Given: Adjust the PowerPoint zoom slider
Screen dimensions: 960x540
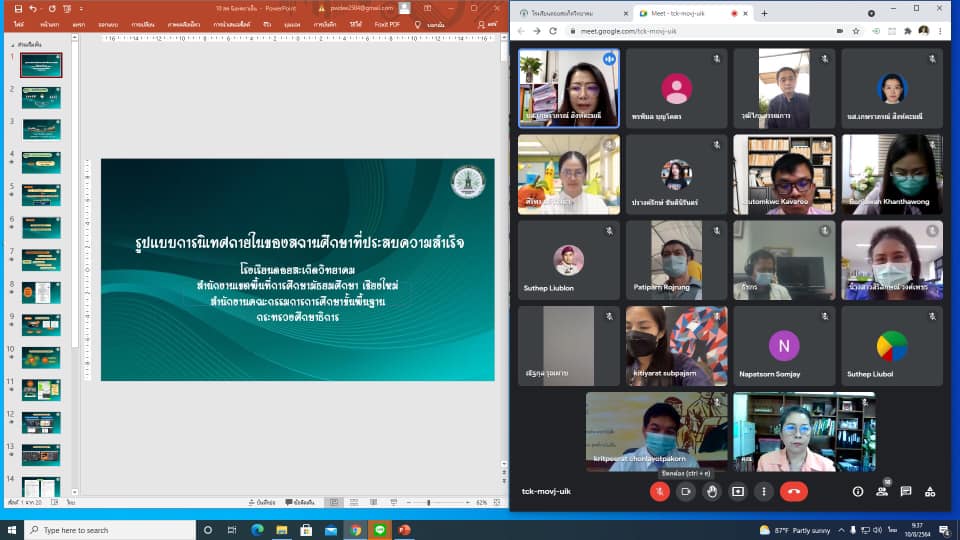Looking at the screenshot, I should pyautogui.click(x=428, y=502).
